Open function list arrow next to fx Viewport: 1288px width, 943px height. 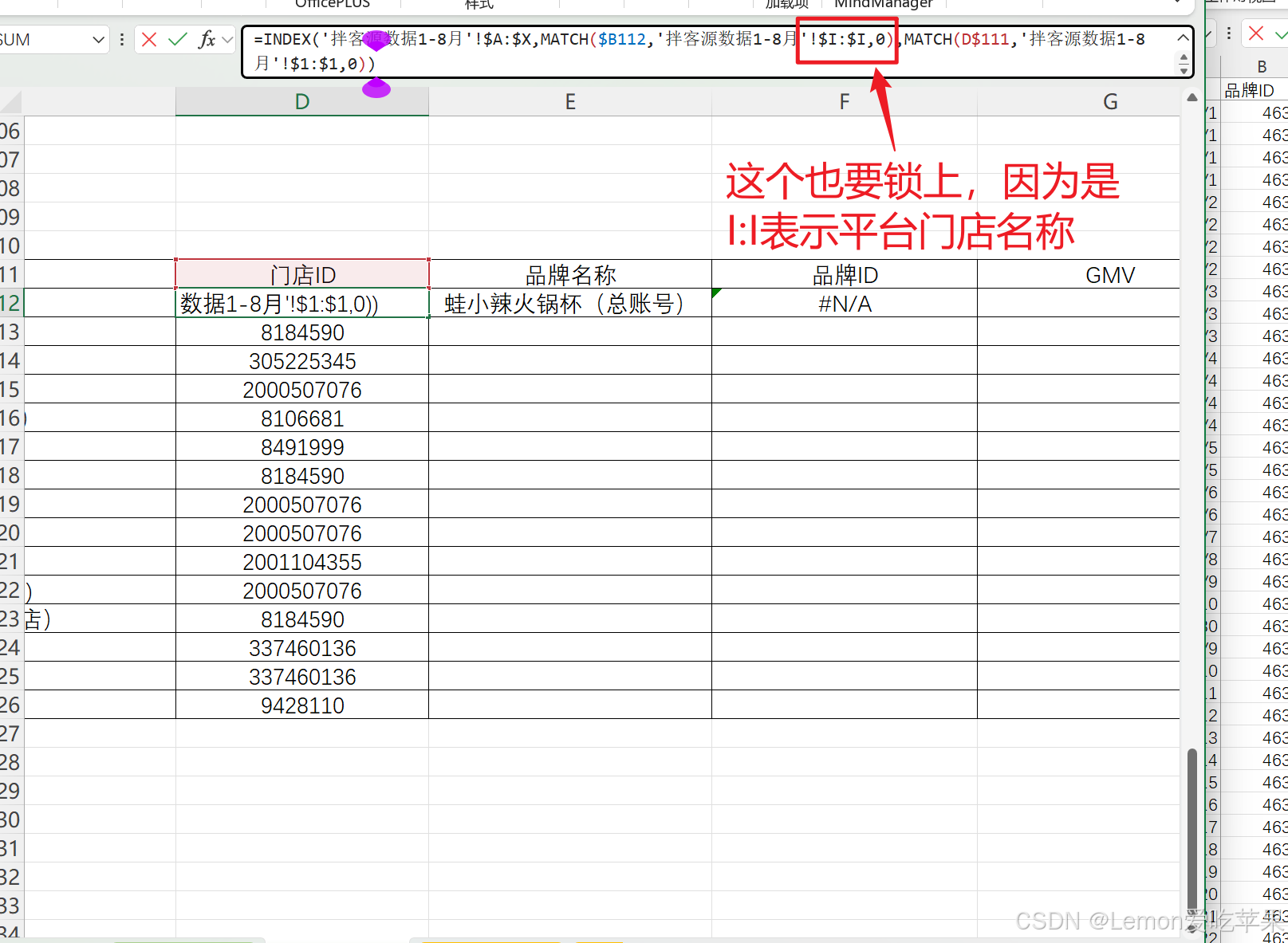227,39
